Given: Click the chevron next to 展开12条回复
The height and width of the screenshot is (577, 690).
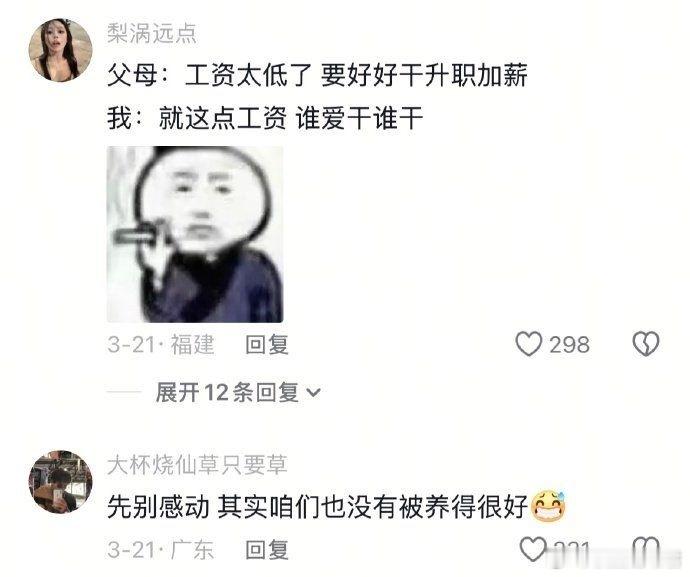Looking at the screenshot, I should [x=313, y=392].
